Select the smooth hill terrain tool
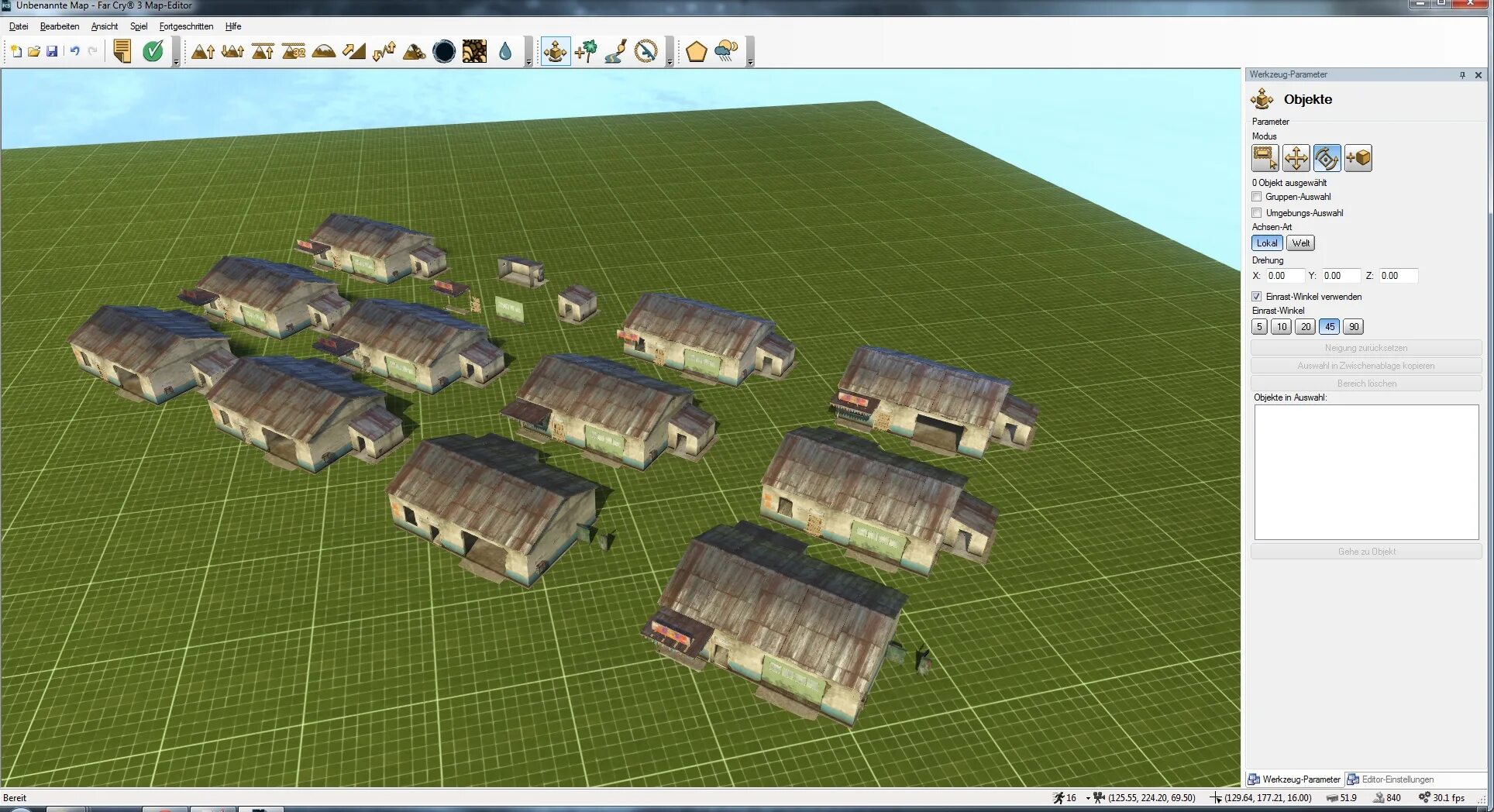The width and height of the screenshot is (1494, 812). tap(323, 51)
